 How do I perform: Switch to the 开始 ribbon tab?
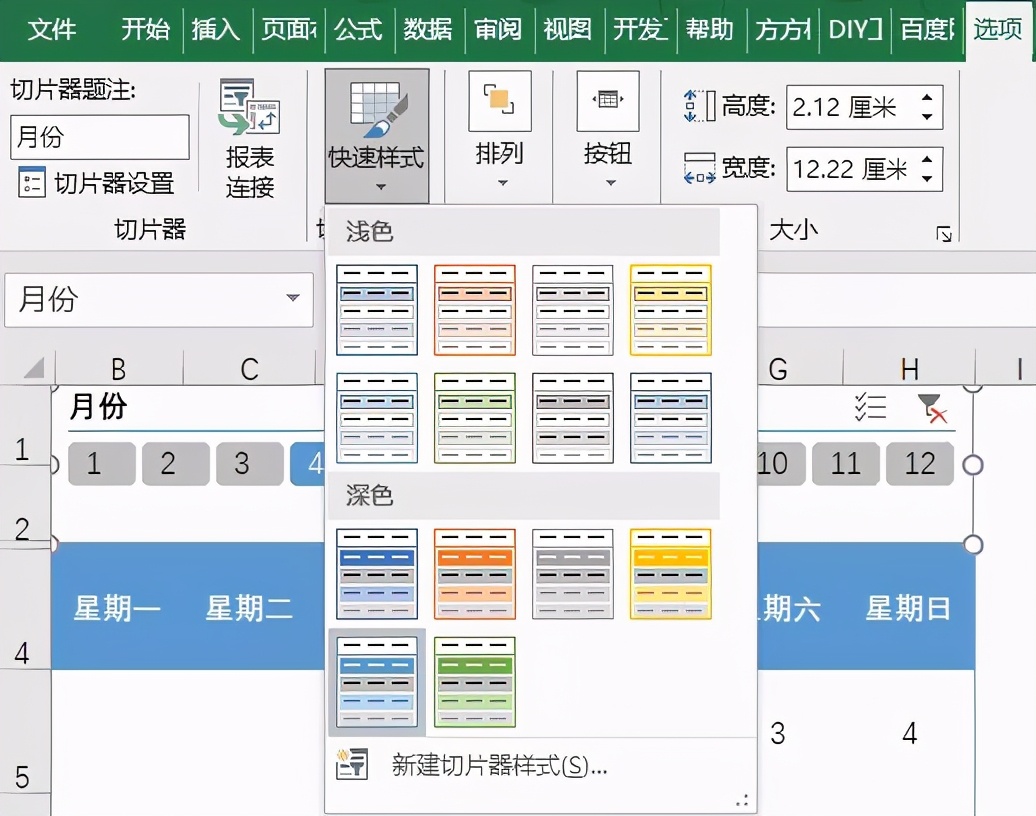click(x=144, y=29)
